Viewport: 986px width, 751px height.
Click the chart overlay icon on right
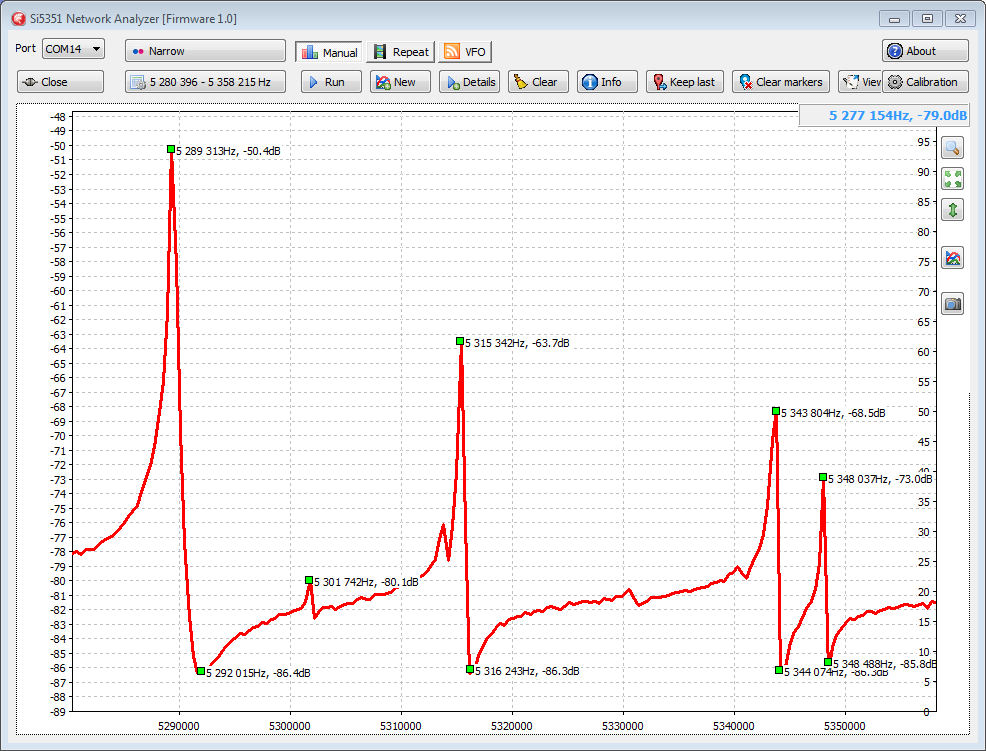pyautogui.click(x=952, y=258)
